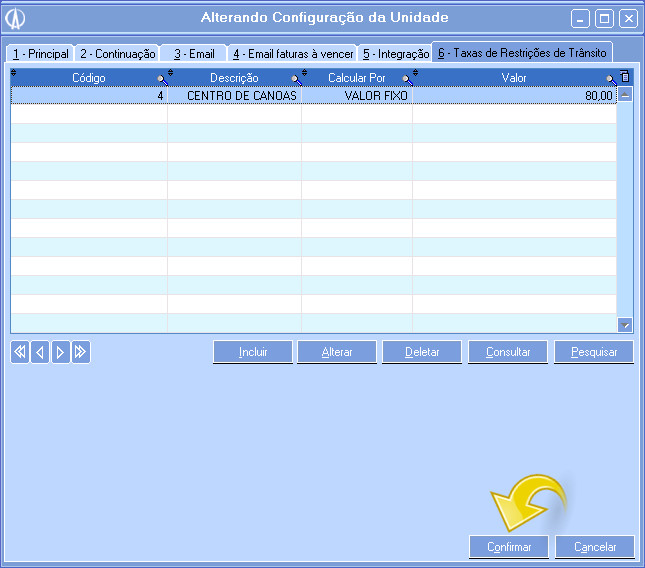Close the Alterando Configuração window
645x568 pixels.
[x=629, y=19]
